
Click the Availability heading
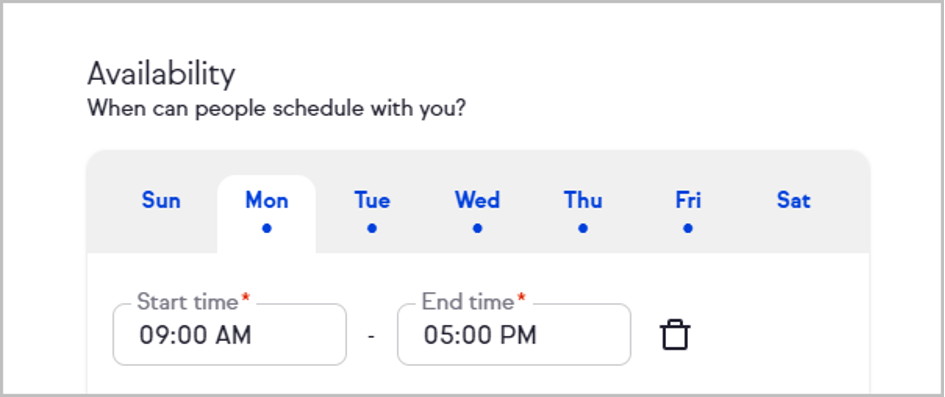point(161,75)
